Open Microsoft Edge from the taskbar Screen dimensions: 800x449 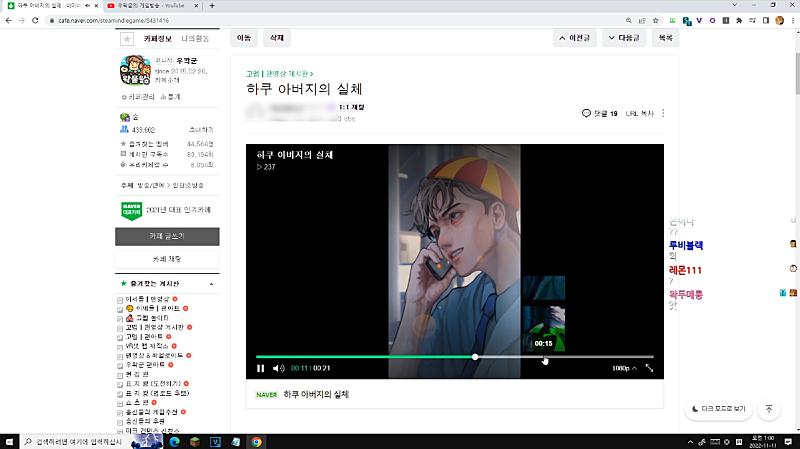pos(174,442)
